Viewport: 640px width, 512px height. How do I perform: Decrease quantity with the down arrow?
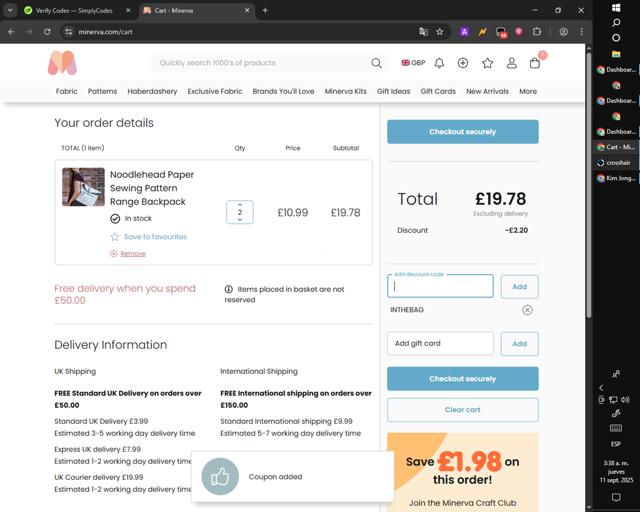[240, 220]
